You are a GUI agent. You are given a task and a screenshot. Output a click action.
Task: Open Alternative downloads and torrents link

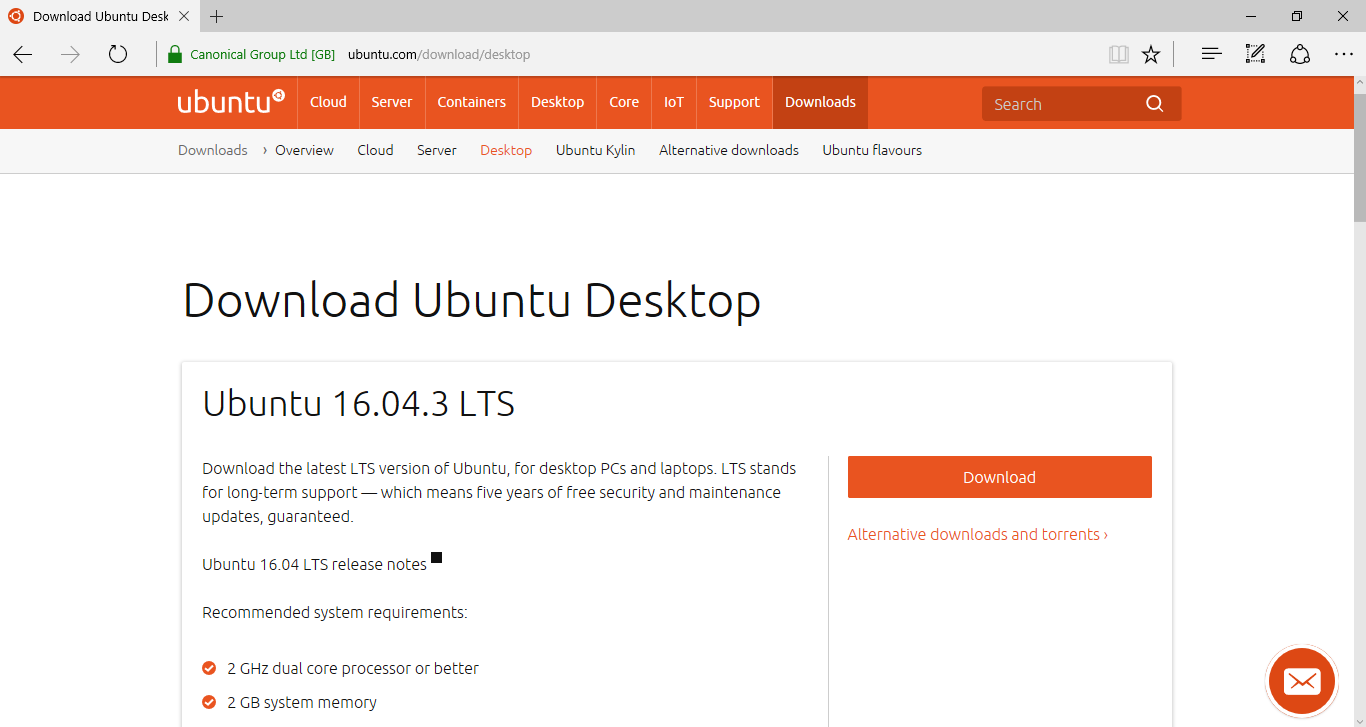[978, 534]
